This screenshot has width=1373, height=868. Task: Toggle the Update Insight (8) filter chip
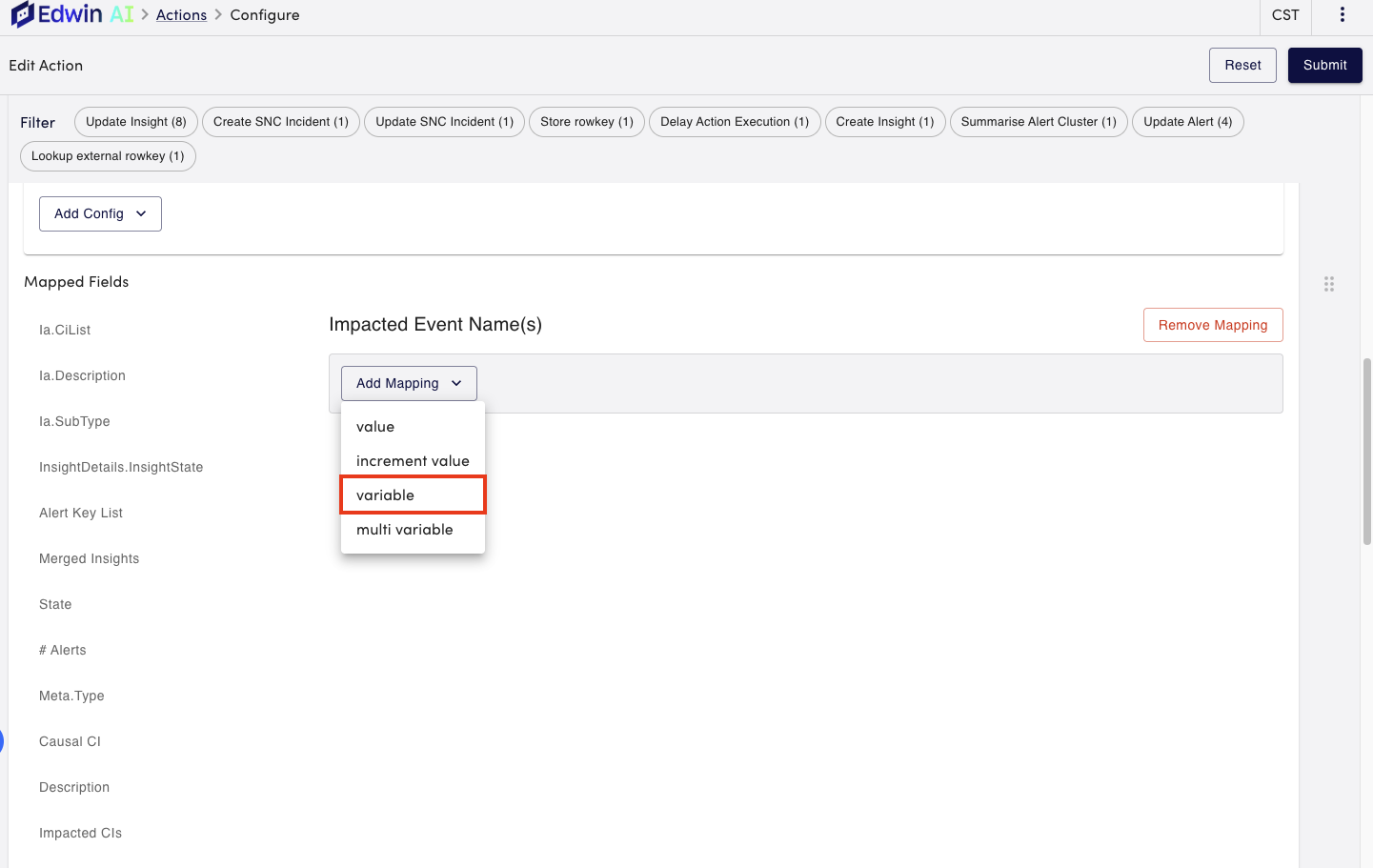coord(135,122)
